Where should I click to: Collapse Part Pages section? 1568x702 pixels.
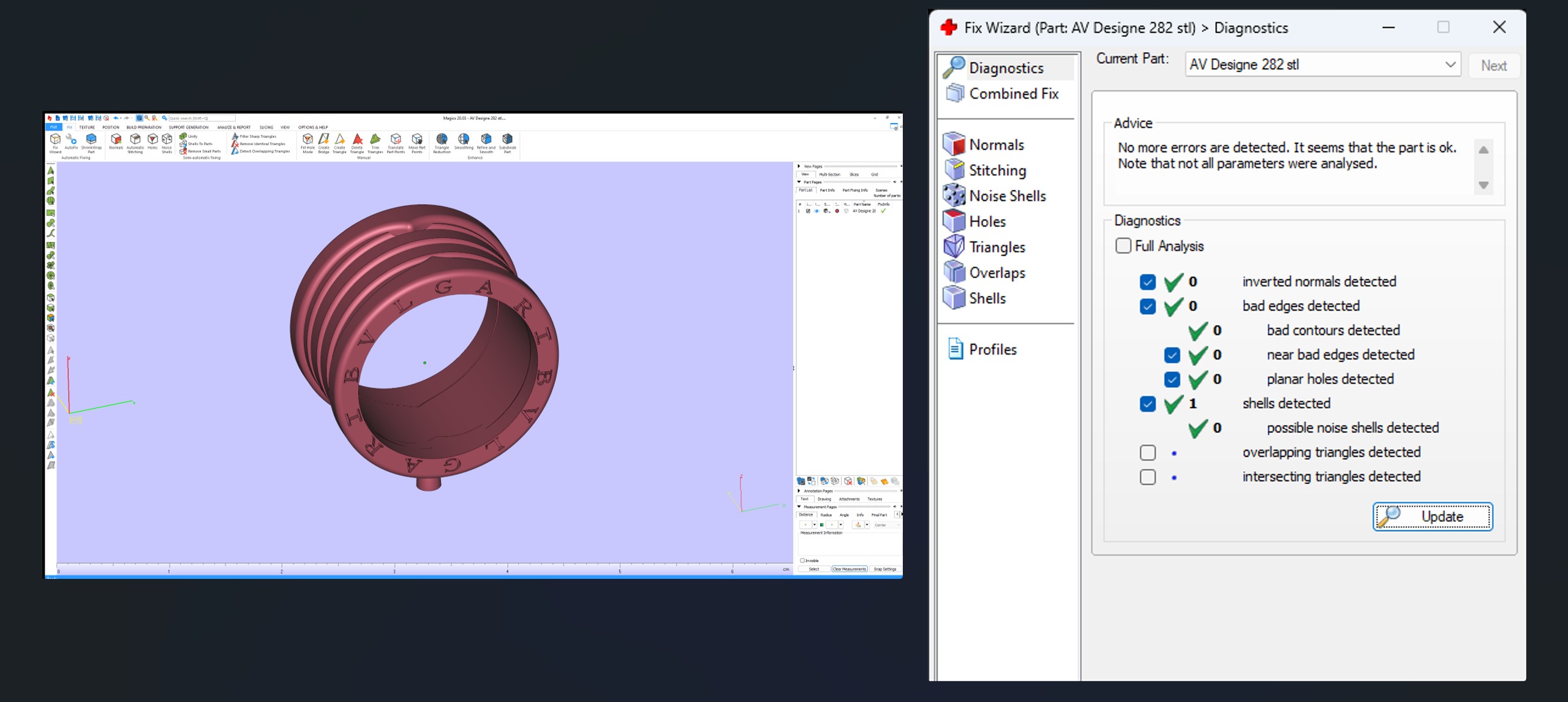click(799, 182)
